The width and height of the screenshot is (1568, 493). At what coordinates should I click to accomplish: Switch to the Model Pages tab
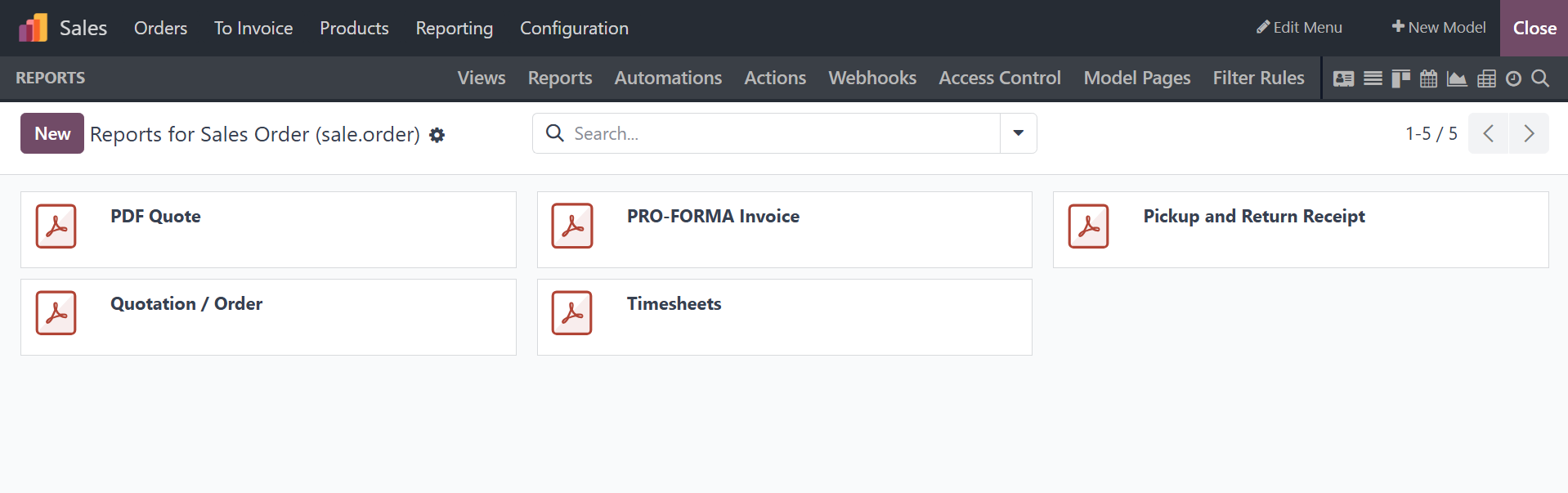(1137, 78)
